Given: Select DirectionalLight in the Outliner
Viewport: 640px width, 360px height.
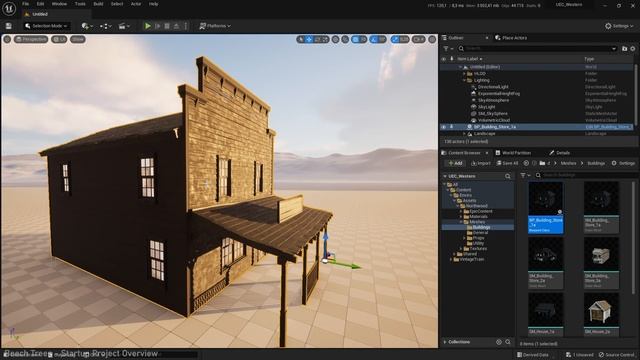Looking at the screenshot, I should click(493, 87).
